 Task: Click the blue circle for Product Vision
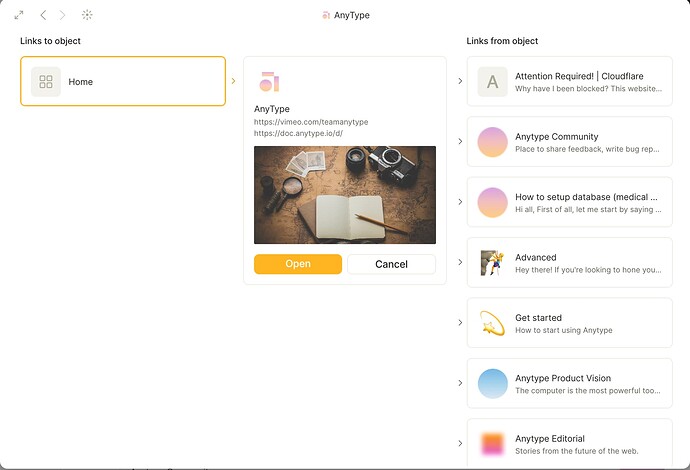tap(492, 383)
